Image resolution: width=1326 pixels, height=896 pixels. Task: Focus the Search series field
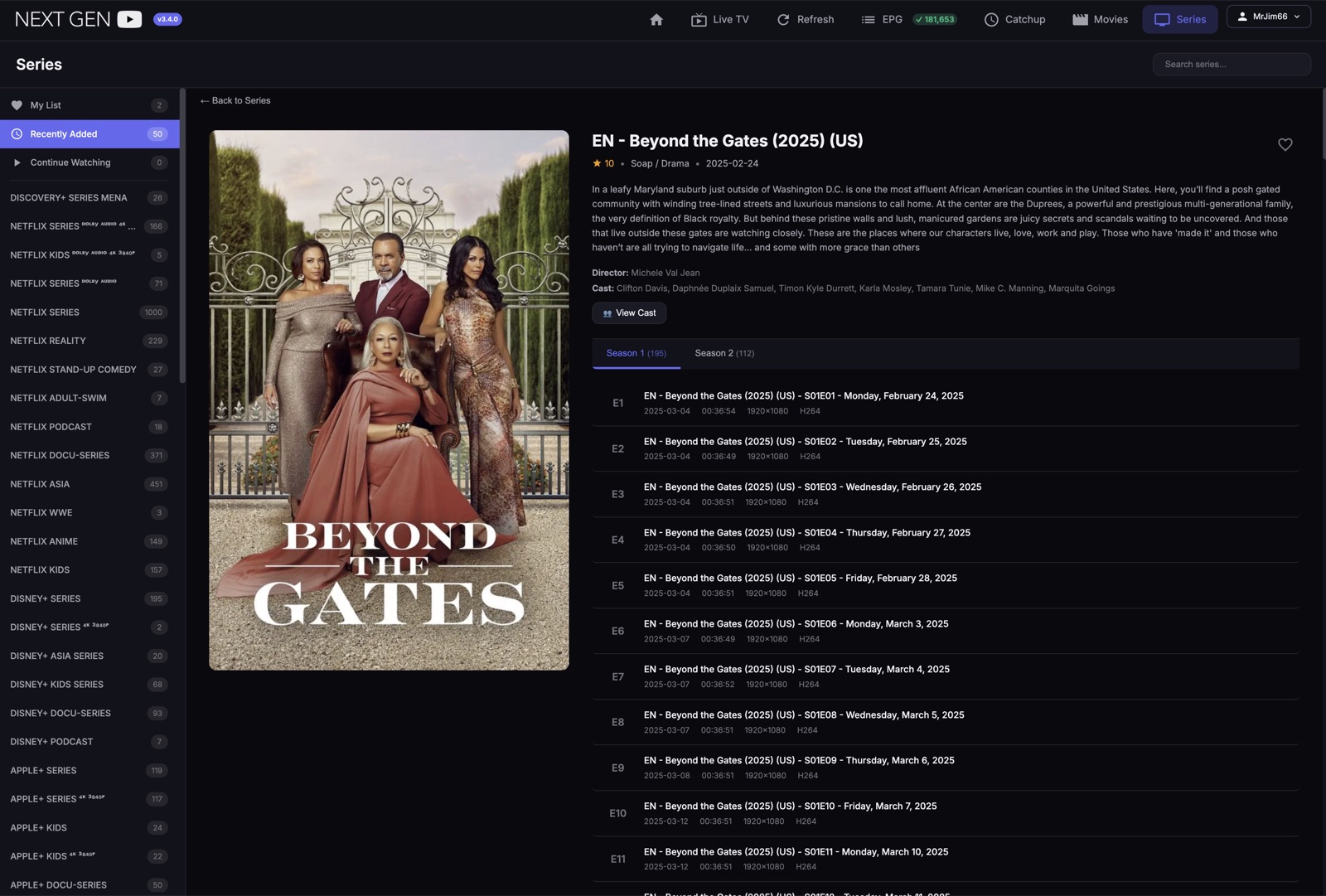point(1232,64)
